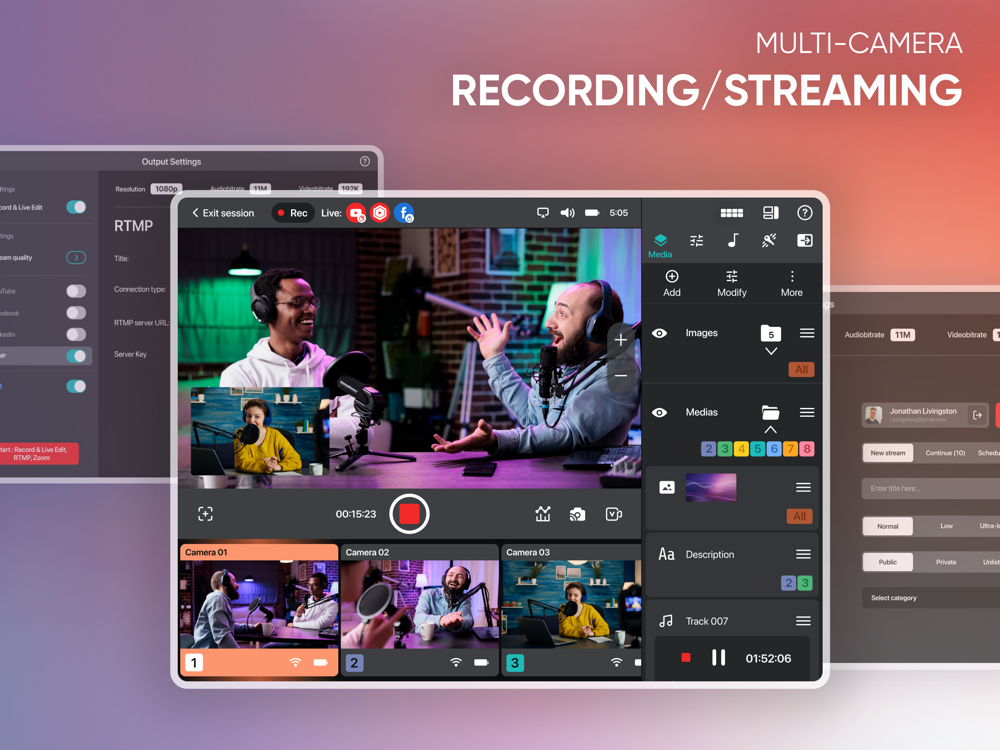Log out Jonathan Livingston account icon
This screenshot has width=1000, height=750.
[977, 415]
